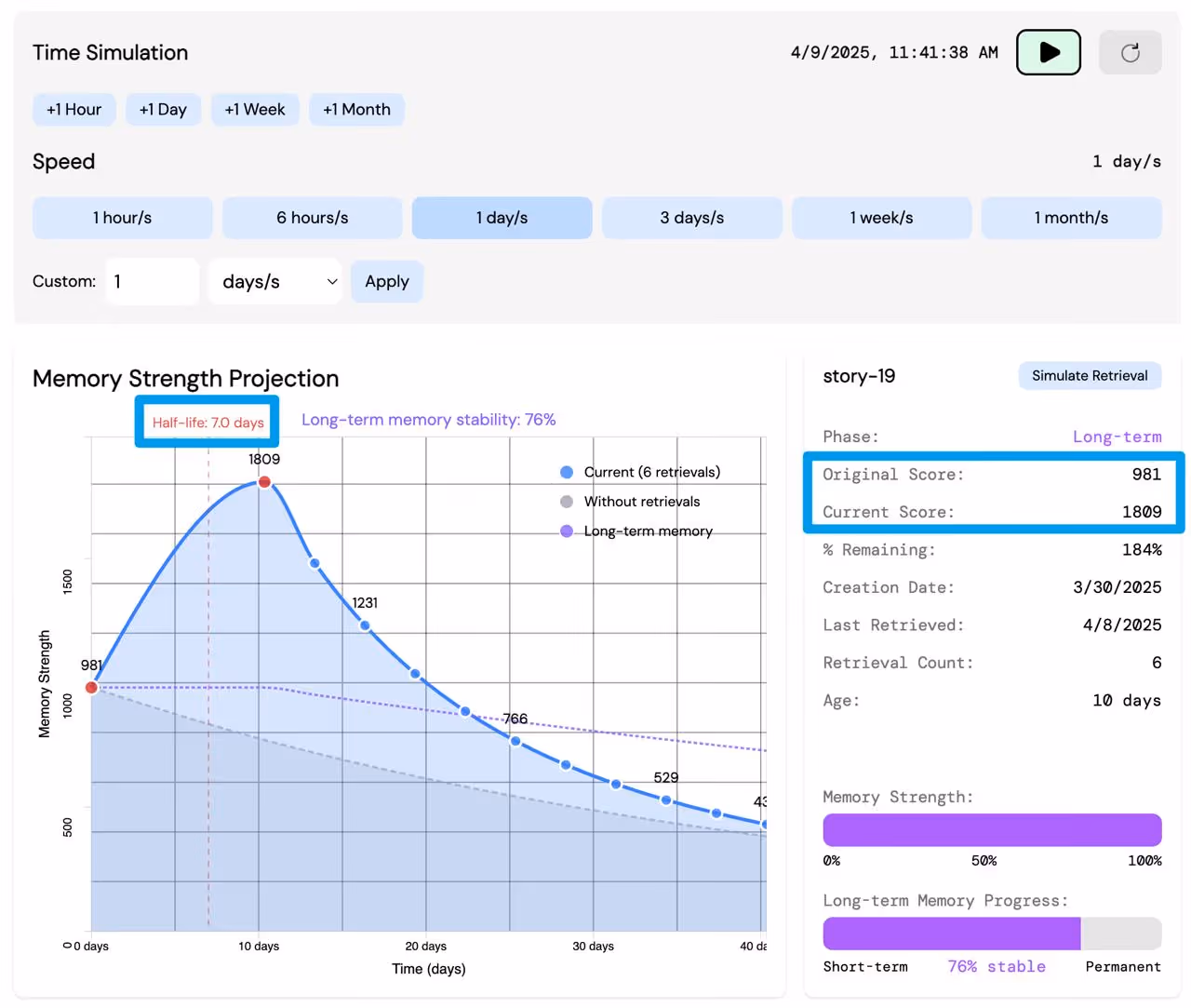Click the Simulate Retrieval button
The height and width of the screenshot is (1008, 1191).
[x=1089, y=376]
